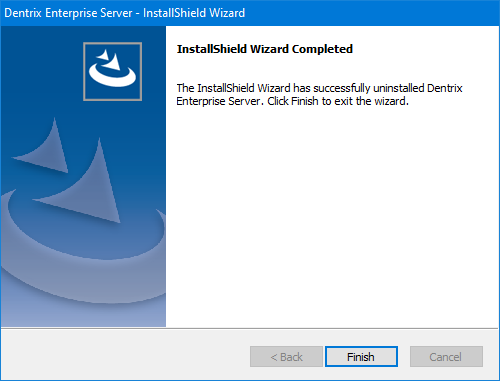Image resolution: width=500 pixels, height=381 pixels.
Task: Click the grayed-out Back button
Action: coord(286,357)
